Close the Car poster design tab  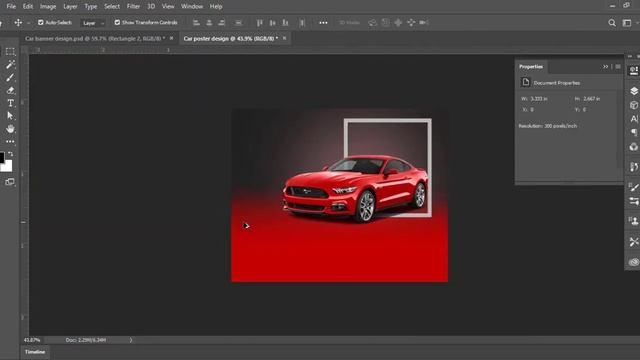pyautogui.click(x=284, y=38)
